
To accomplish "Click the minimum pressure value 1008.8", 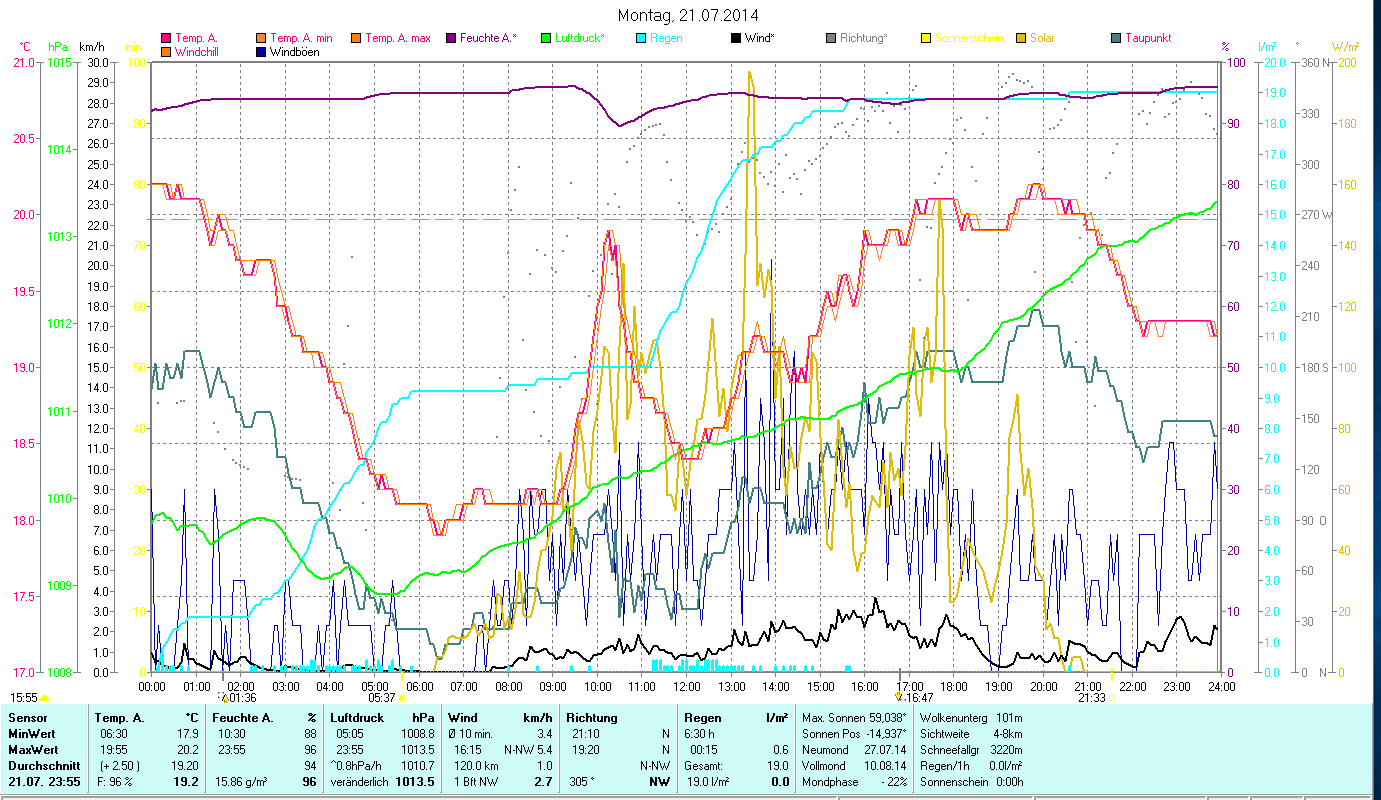I will (418, 734).
